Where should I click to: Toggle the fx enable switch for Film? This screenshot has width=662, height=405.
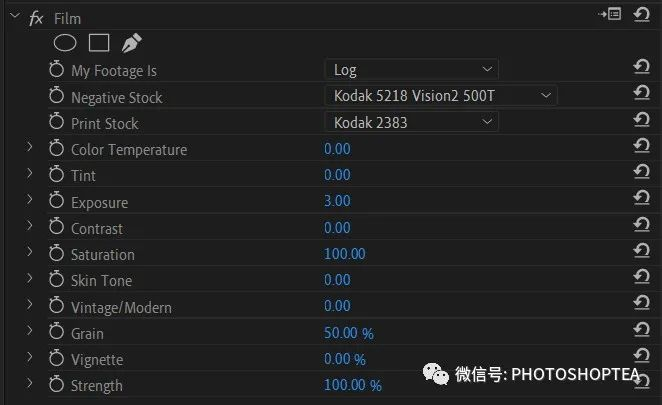point(36,19)
